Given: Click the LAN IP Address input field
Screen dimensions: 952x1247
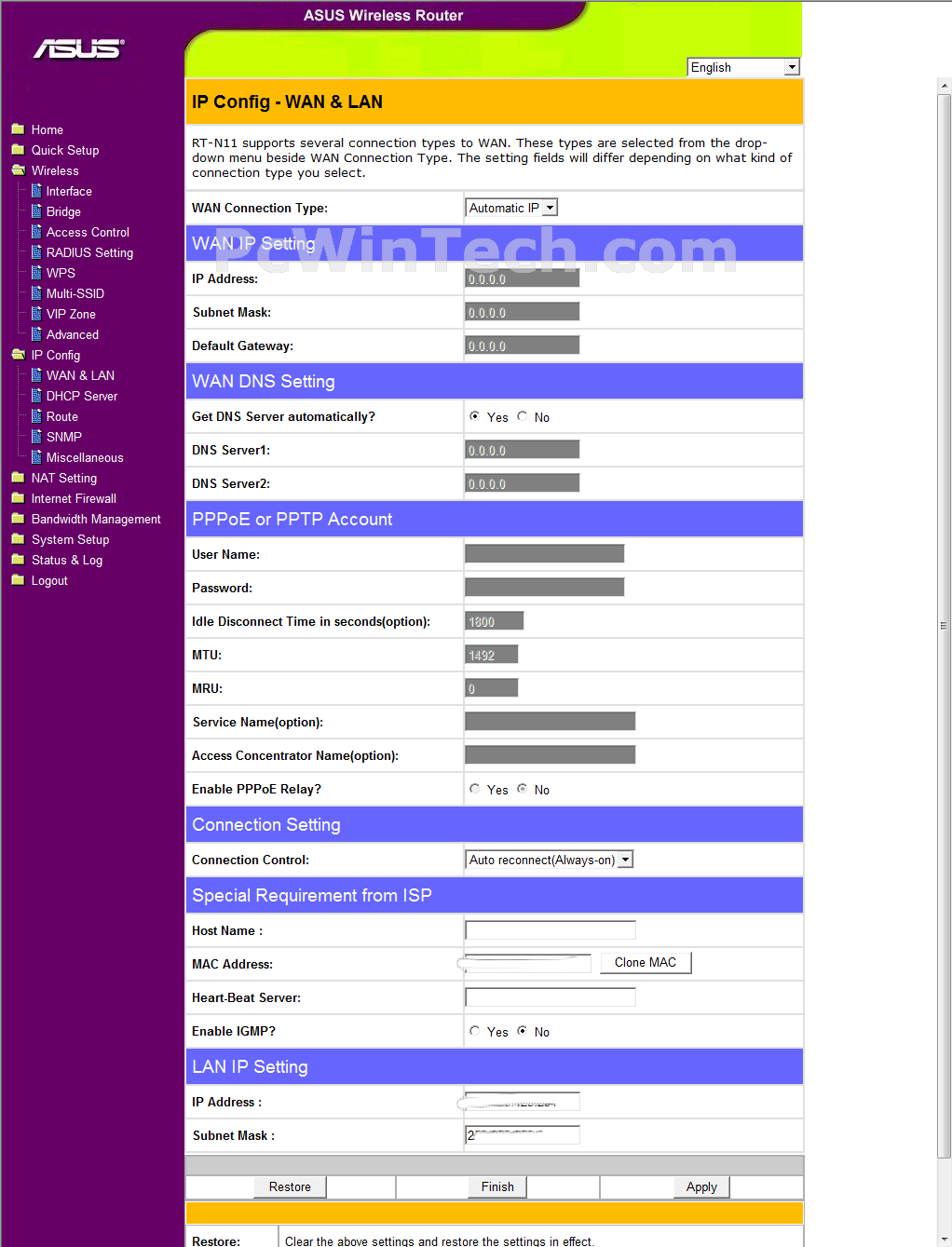Looking at the screenshot, I should point(523,1102).
